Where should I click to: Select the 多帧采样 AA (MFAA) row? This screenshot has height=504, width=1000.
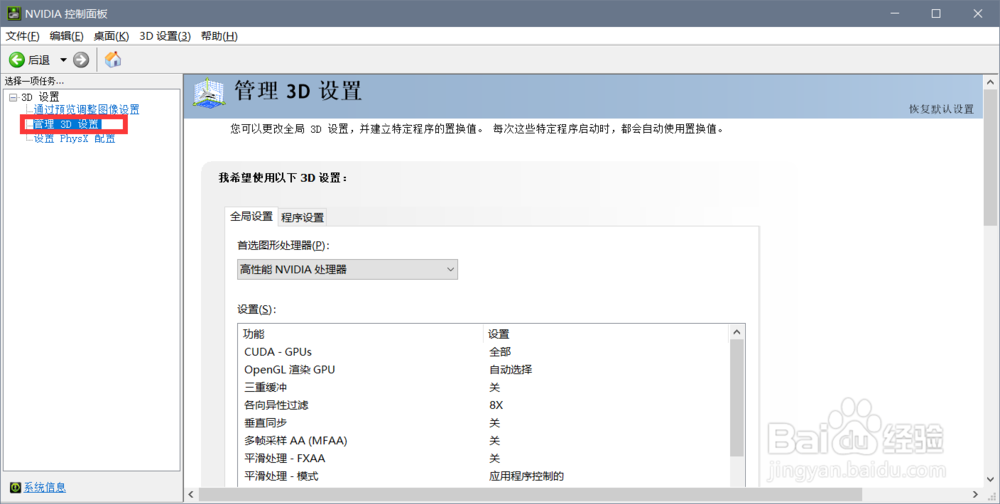coord(484,441)
